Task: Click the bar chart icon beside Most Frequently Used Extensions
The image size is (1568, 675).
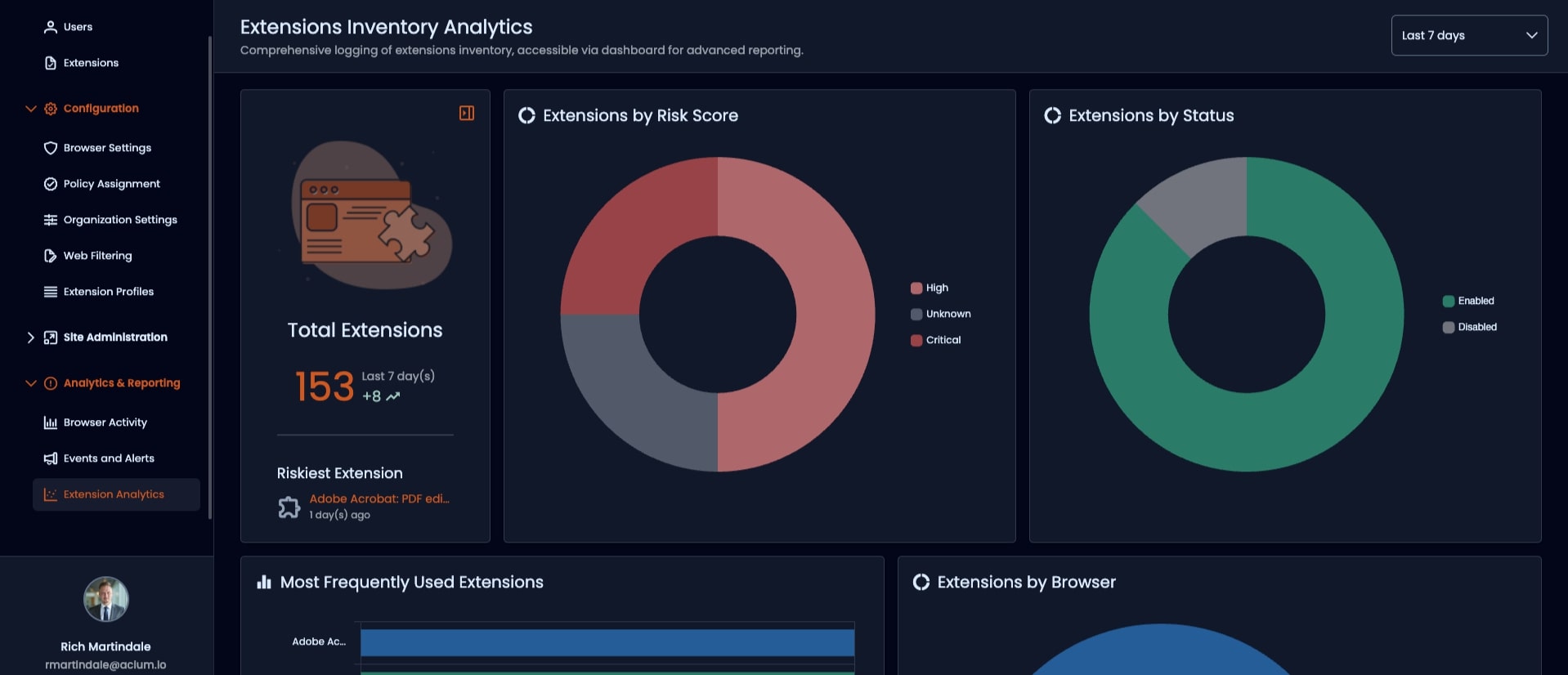Action: pos(263,582)
